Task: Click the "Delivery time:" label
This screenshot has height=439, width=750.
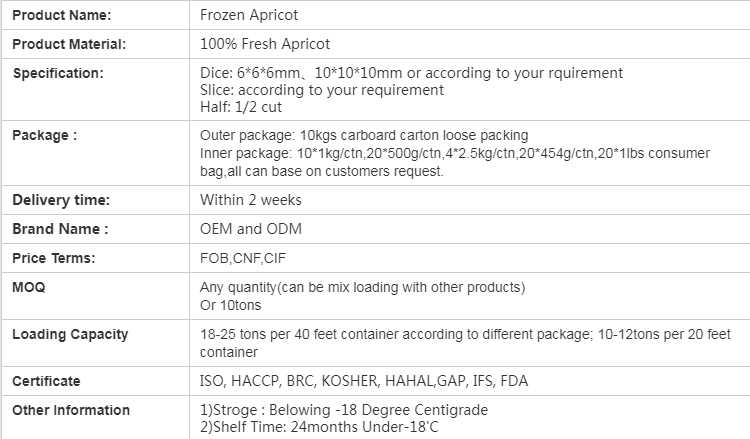Action: (x=61, y=200)
